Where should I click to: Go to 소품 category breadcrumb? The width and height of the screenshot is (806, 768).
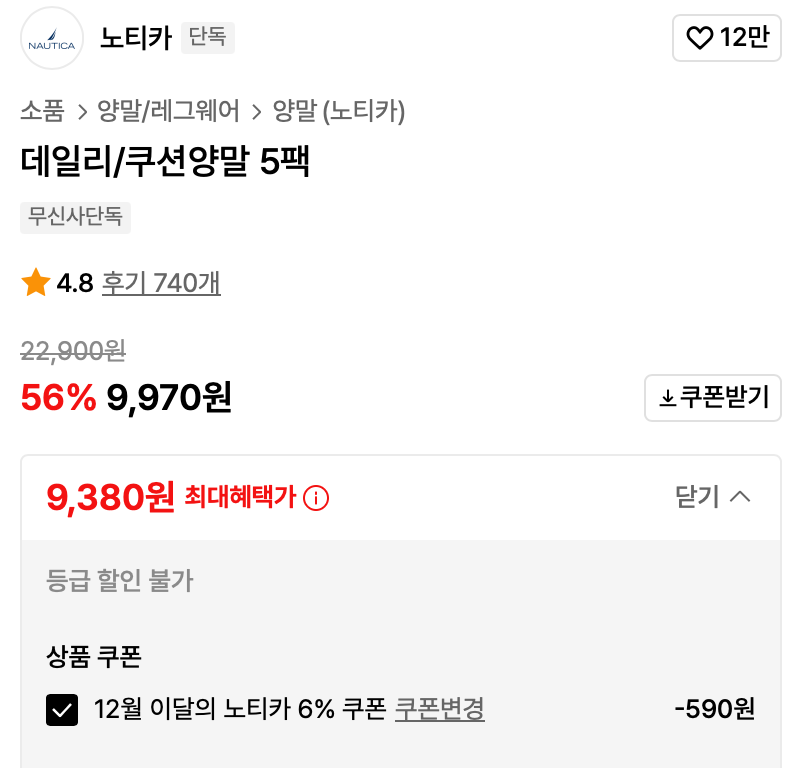(x=42, y=112)
